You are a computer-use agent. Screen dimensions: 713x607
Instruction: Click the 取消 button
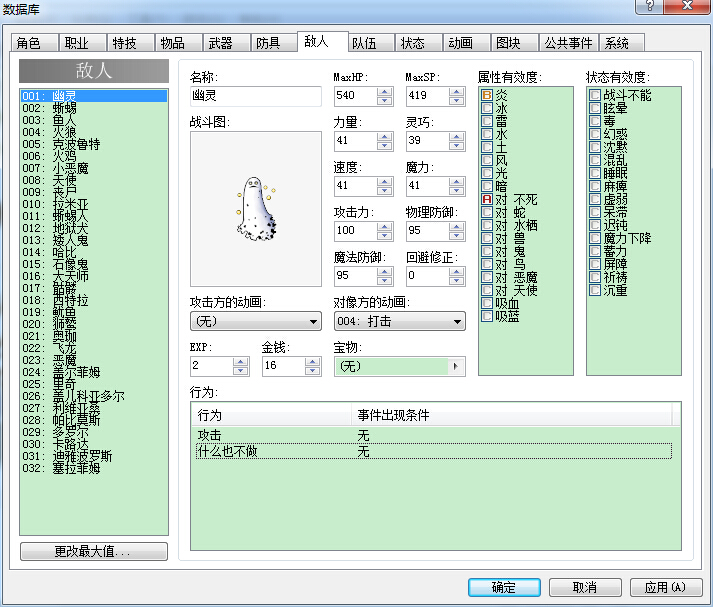point(585,587)
